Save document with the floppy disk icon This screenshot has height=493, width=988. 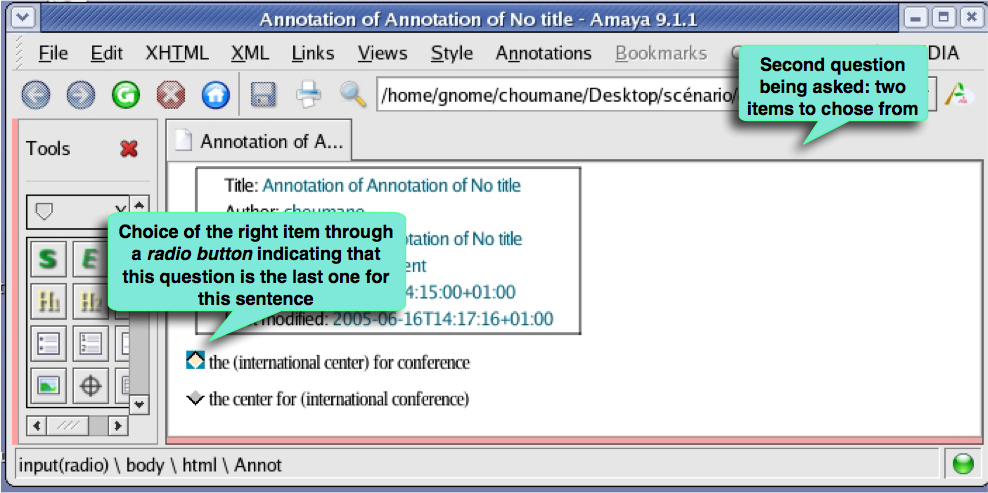coord(264,95)
